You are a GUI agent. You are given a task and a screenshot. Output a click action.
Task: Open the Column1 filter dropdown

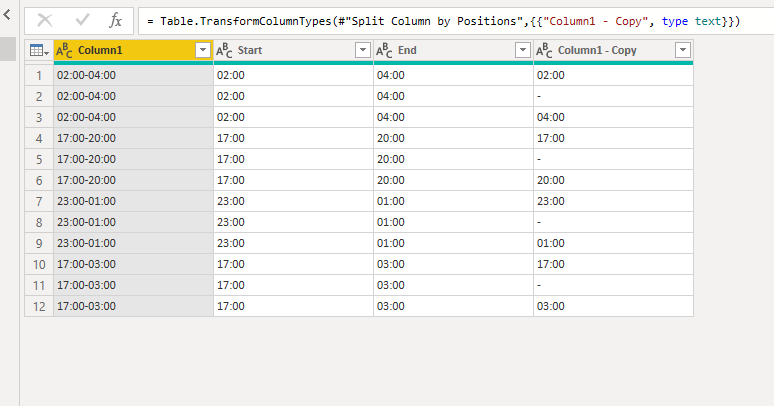tap(203, 50)
